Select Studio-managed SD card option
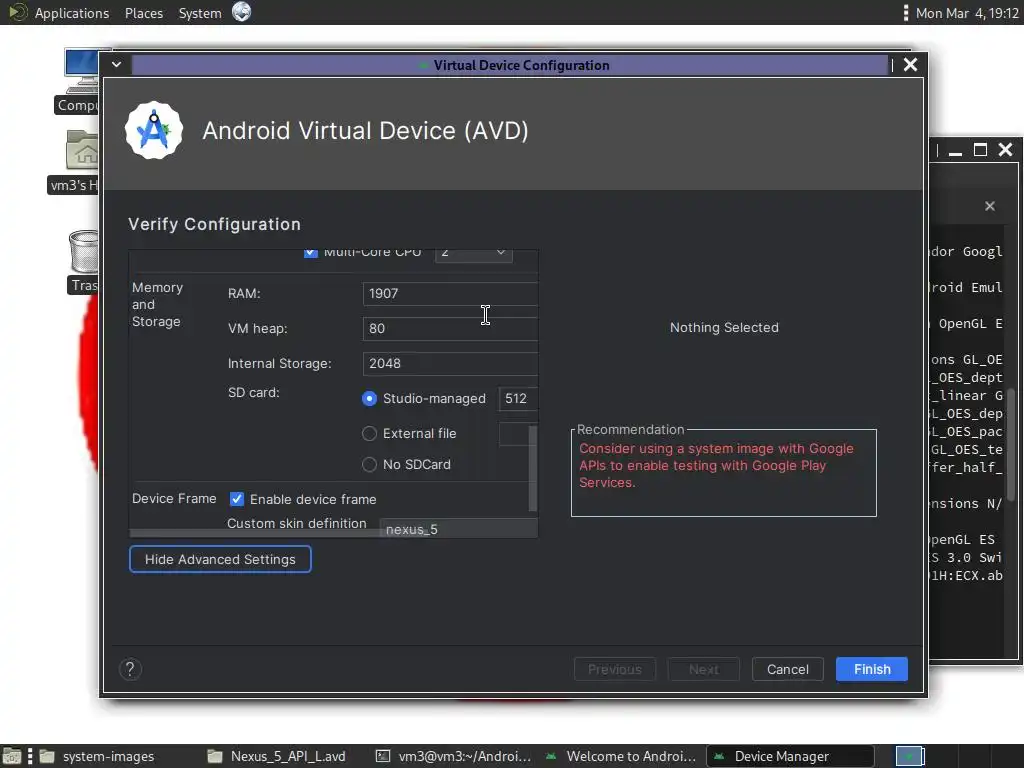1024x768 pixels. [369, 398]
